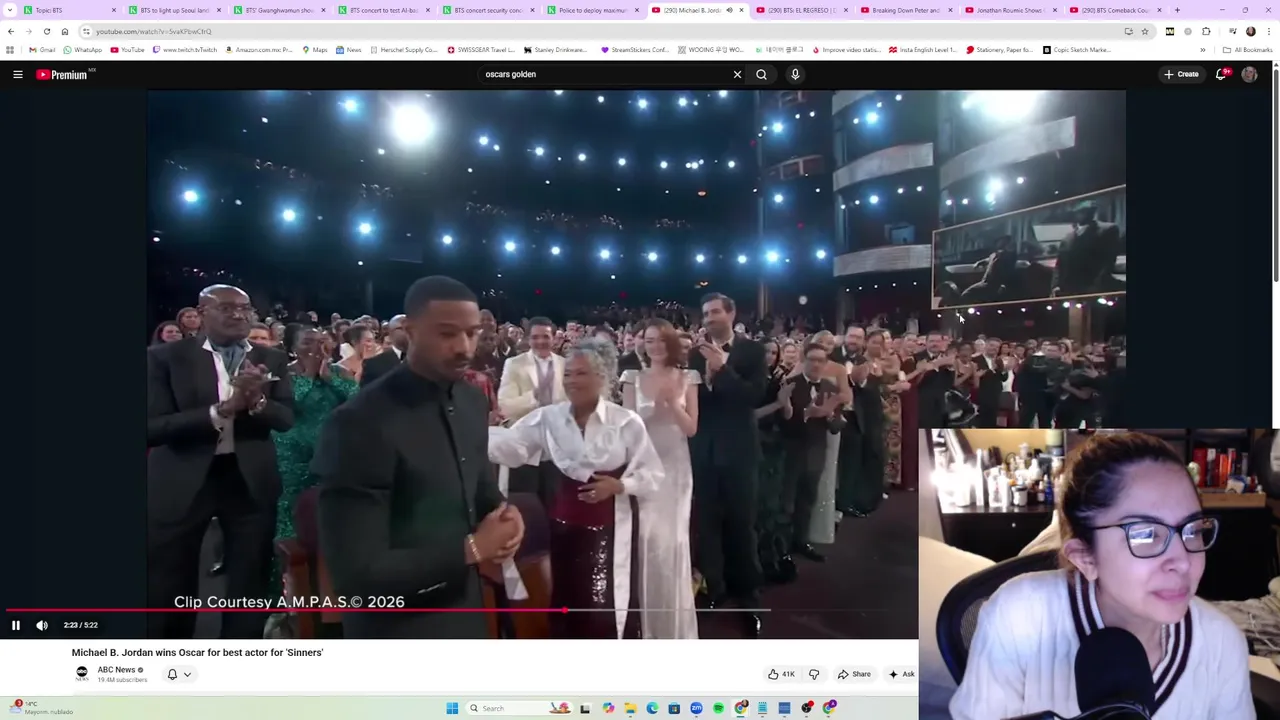This screenshot has width=1280, height=720.
Task: Open the YouTube bookmark
Action: (127, 50)
